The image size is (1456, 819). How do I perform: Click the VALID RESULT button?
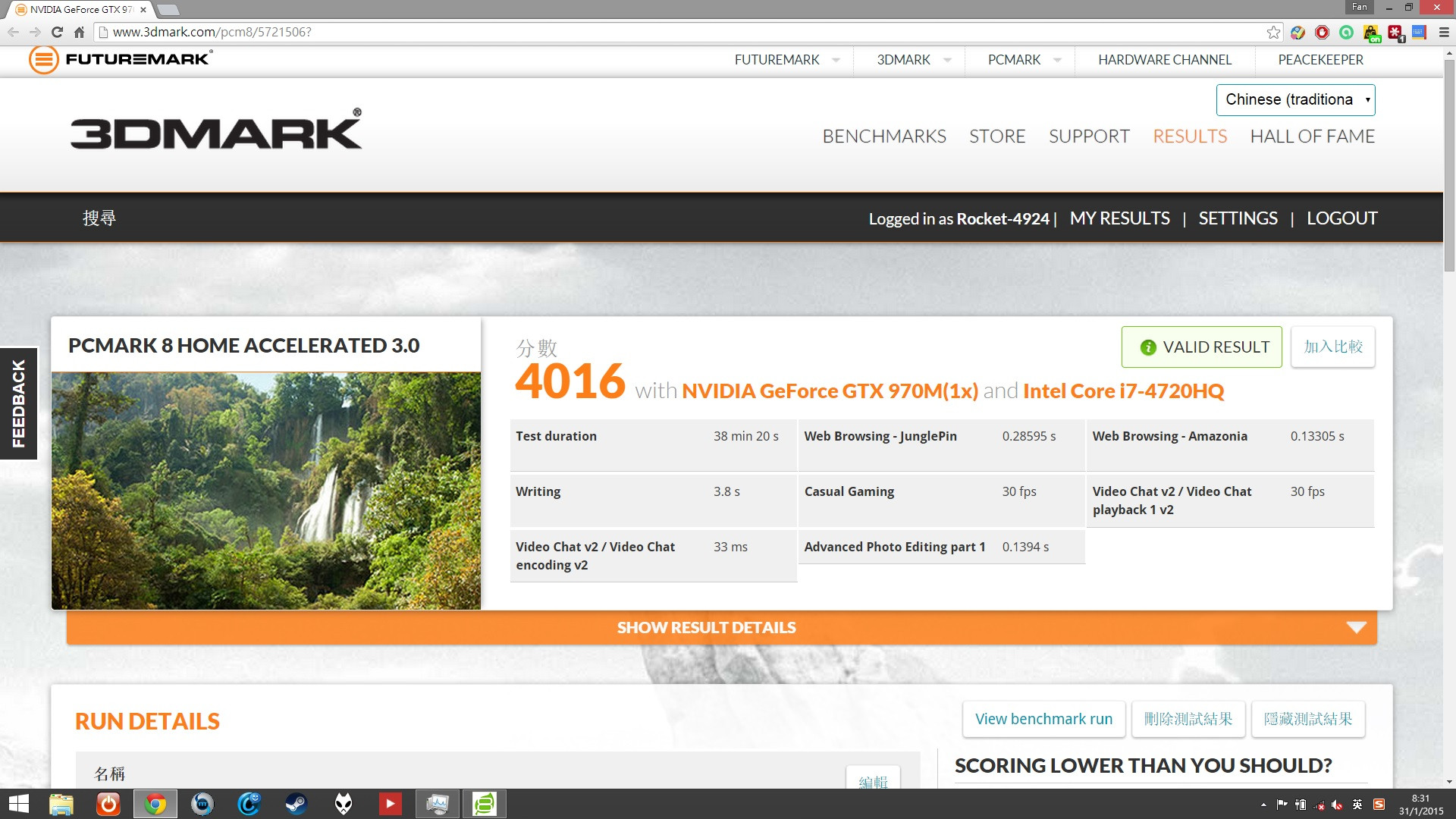pyautogui.click(x=1202, y=347)
